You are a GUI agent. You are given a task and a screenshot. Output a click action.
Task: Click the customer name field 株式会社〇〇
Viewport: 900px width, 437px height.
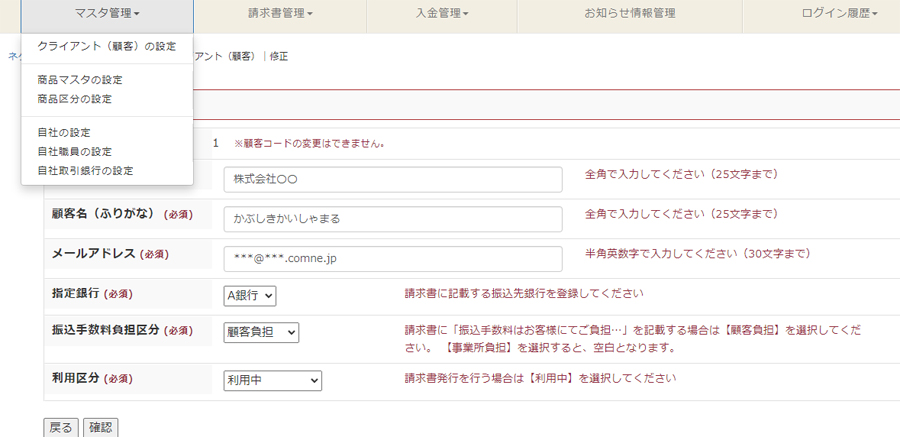[x=392, y=179]
